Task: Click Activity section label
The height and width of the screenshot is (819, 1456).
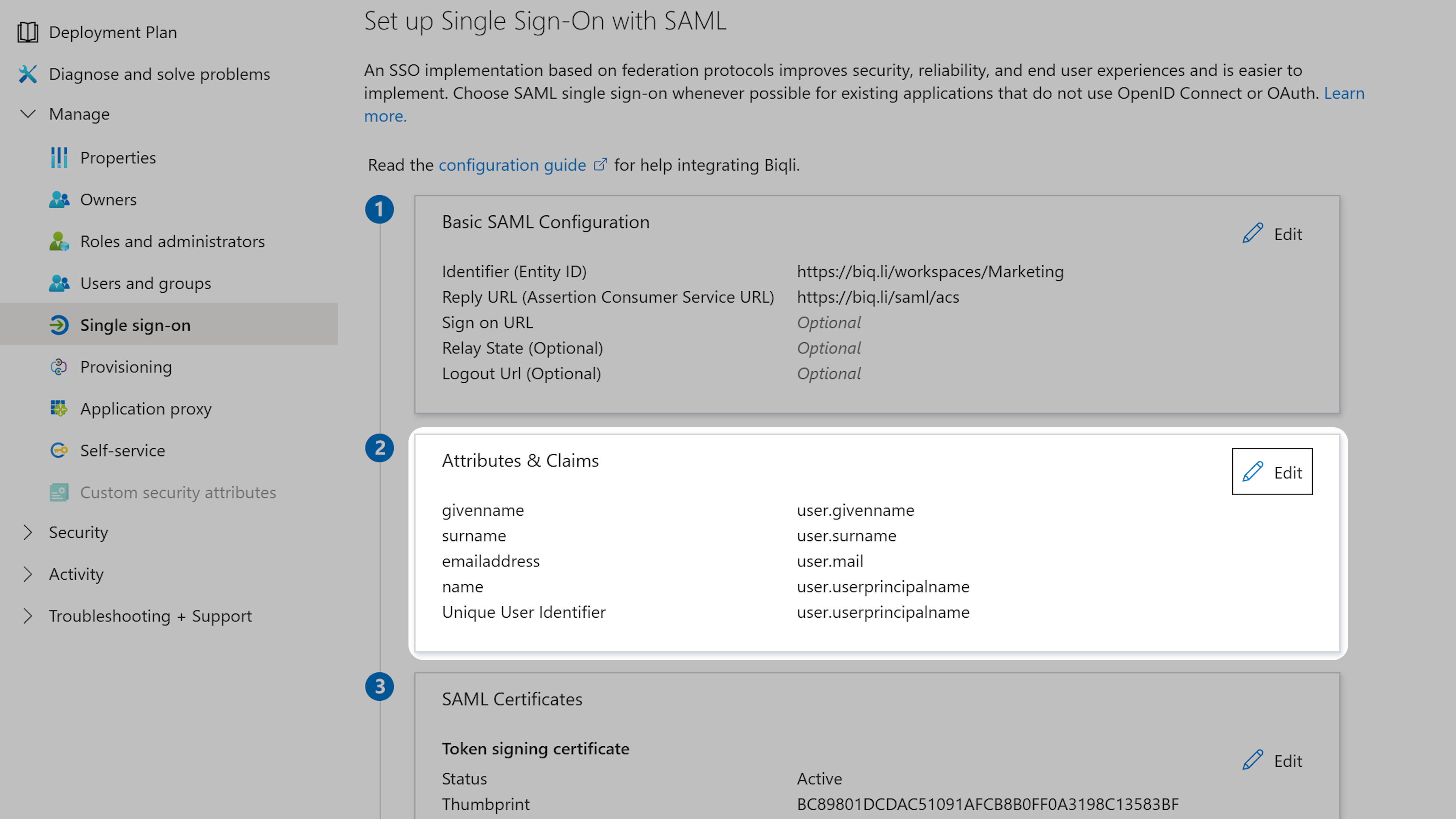Action: tap(76, 574)
